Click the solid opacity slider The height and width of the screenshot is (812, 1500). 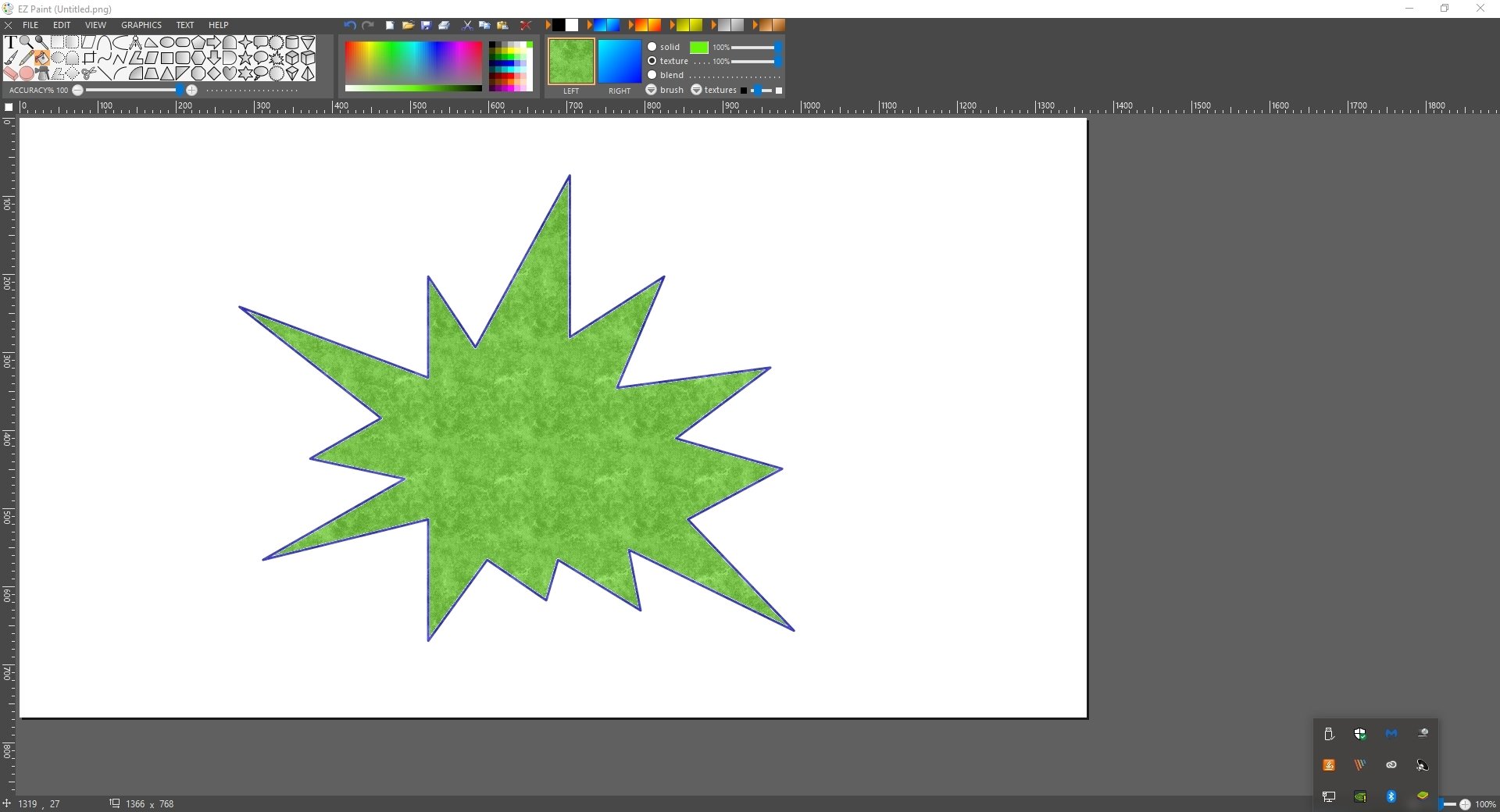[755, 48]
